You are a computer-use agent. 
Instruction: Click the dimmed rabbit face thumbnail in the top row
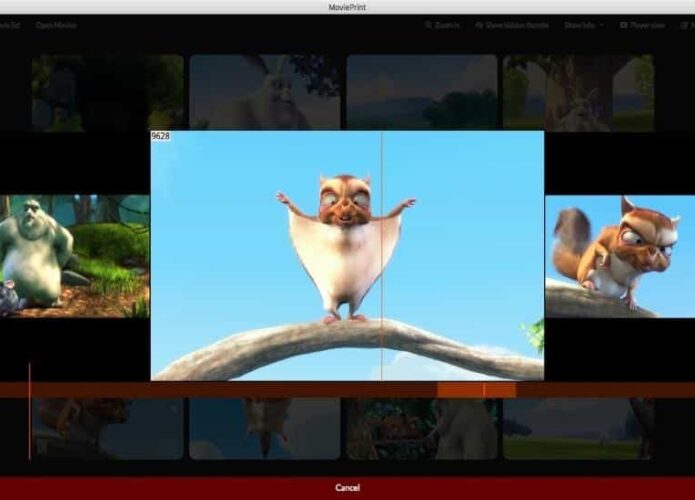(265, 92)
